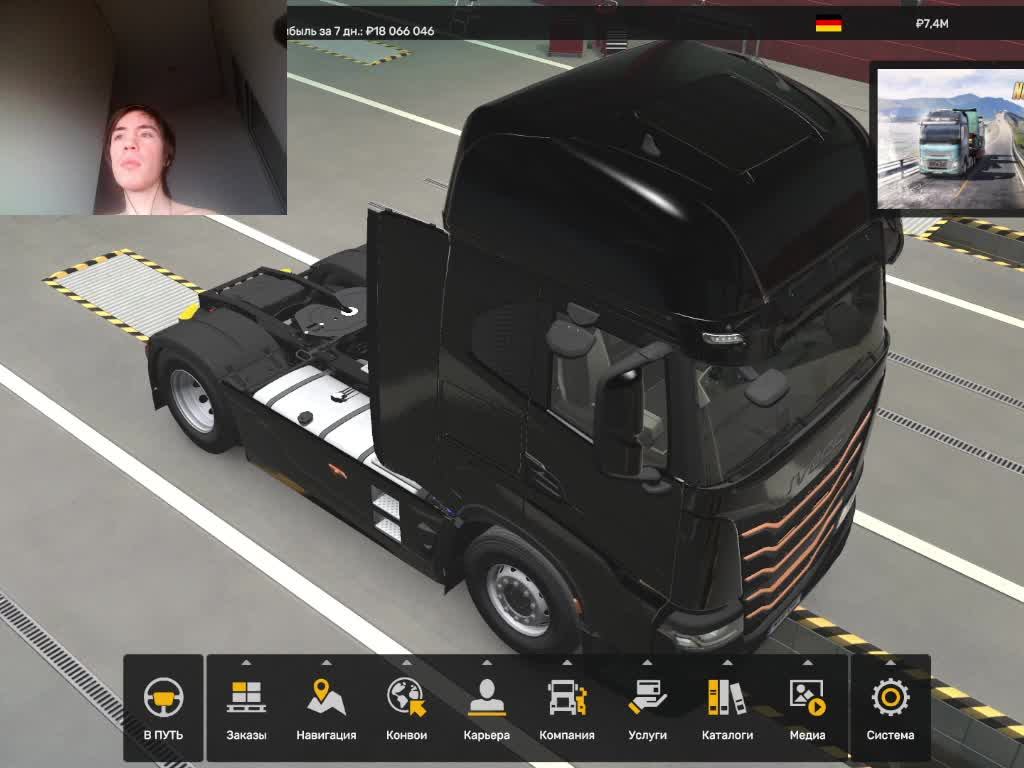1024x768 pixels.
Task: Expand arrow above Компания
Action: pos(567,662)
